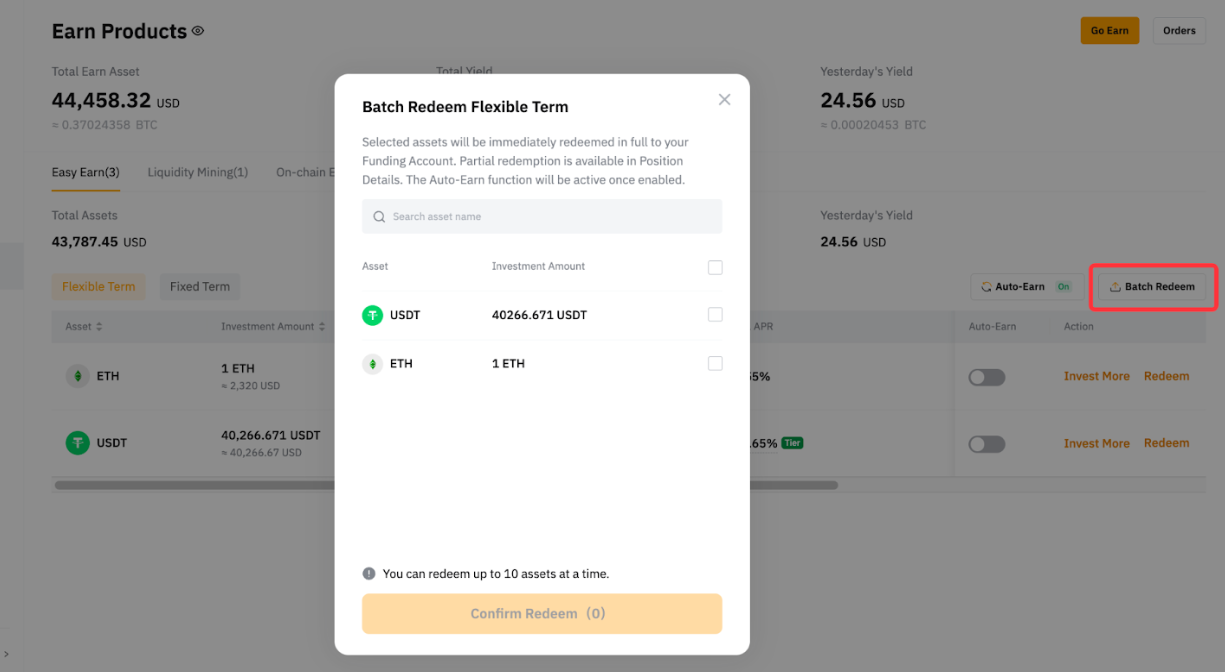Tick the select-all assets checkbox
The height and width of the screenshot is (672, 1225).
pyautogui.click(x=715, y=267)
